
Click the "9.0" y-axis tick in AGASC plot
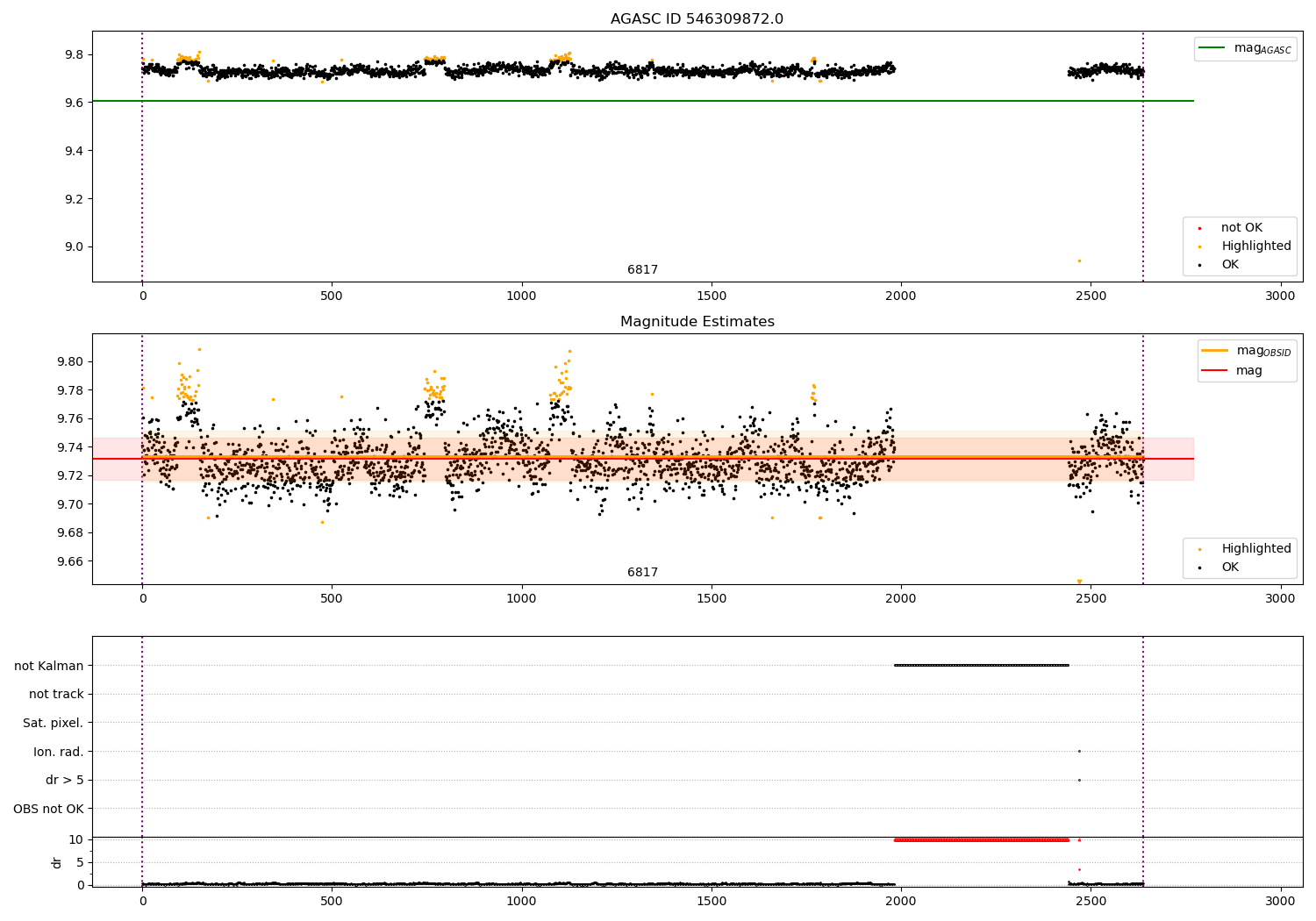(x=73, y=247)
